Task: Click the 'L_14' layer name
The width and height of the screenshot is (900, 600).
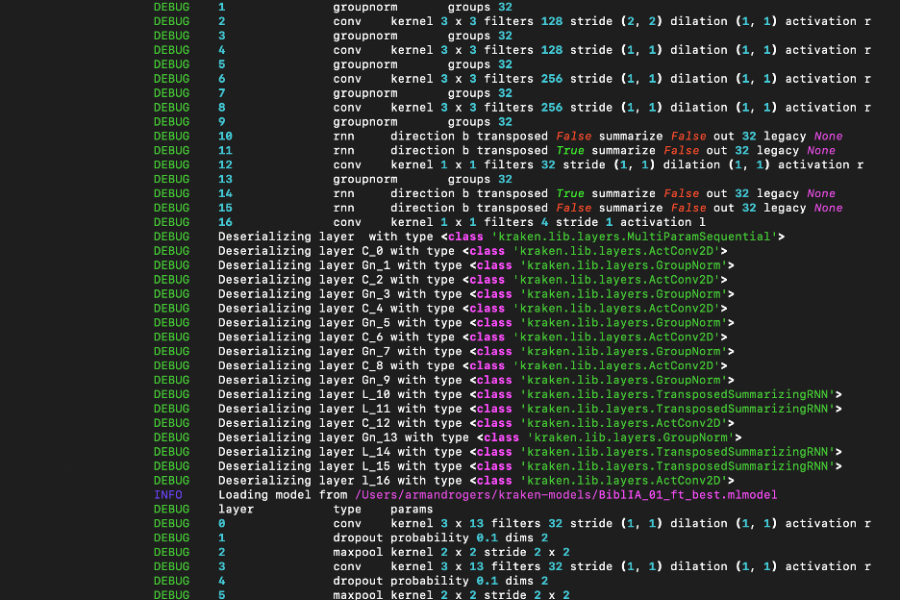Action: [x=376, y=452]
